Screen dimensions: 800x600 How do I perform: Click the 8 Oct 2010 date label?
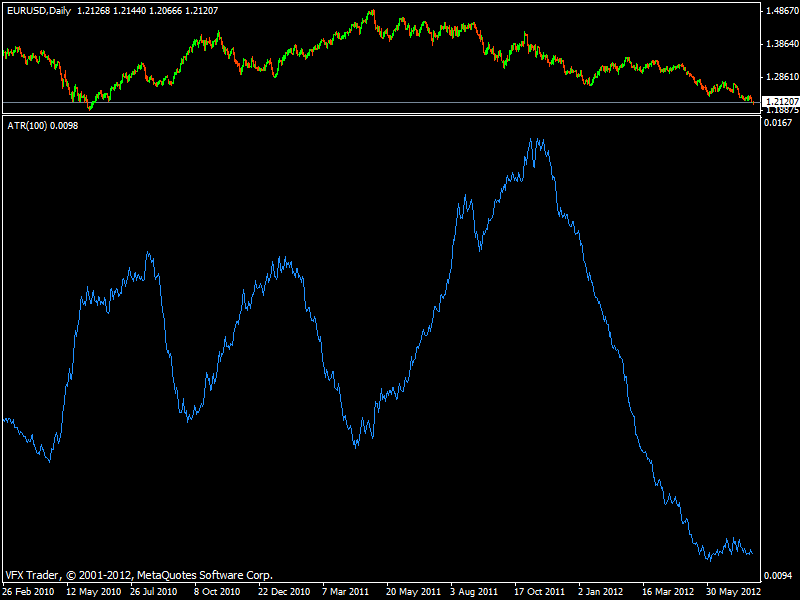click(217, 592)
